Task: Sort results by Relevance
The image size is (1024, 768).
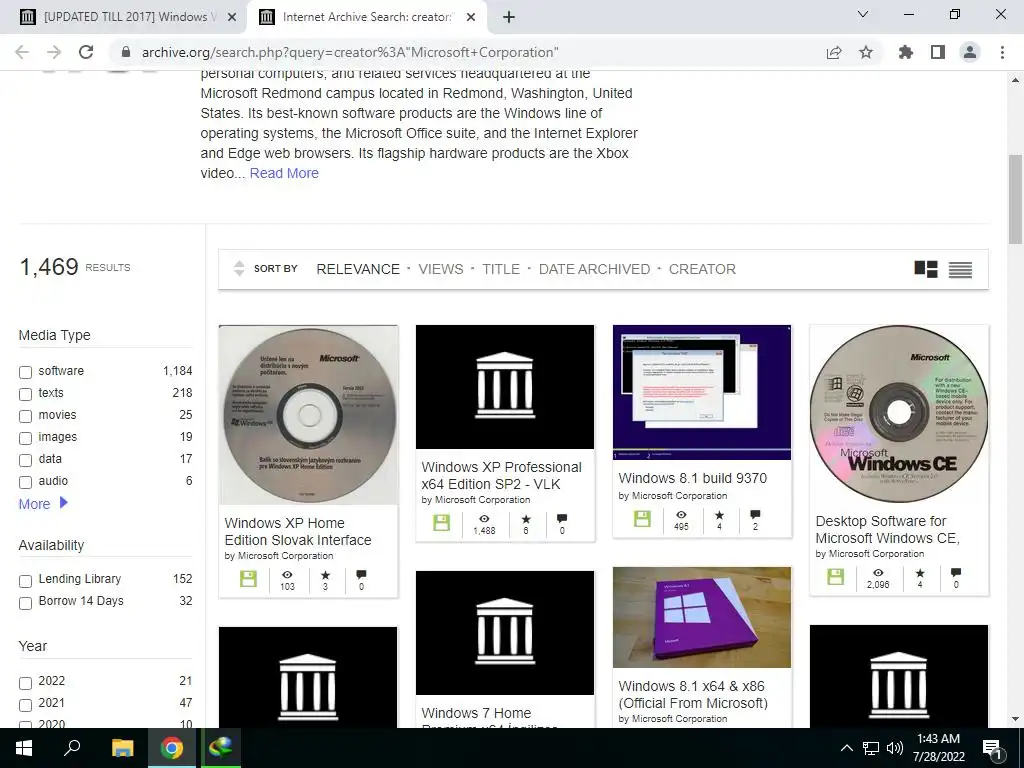Action: point(358,269)
